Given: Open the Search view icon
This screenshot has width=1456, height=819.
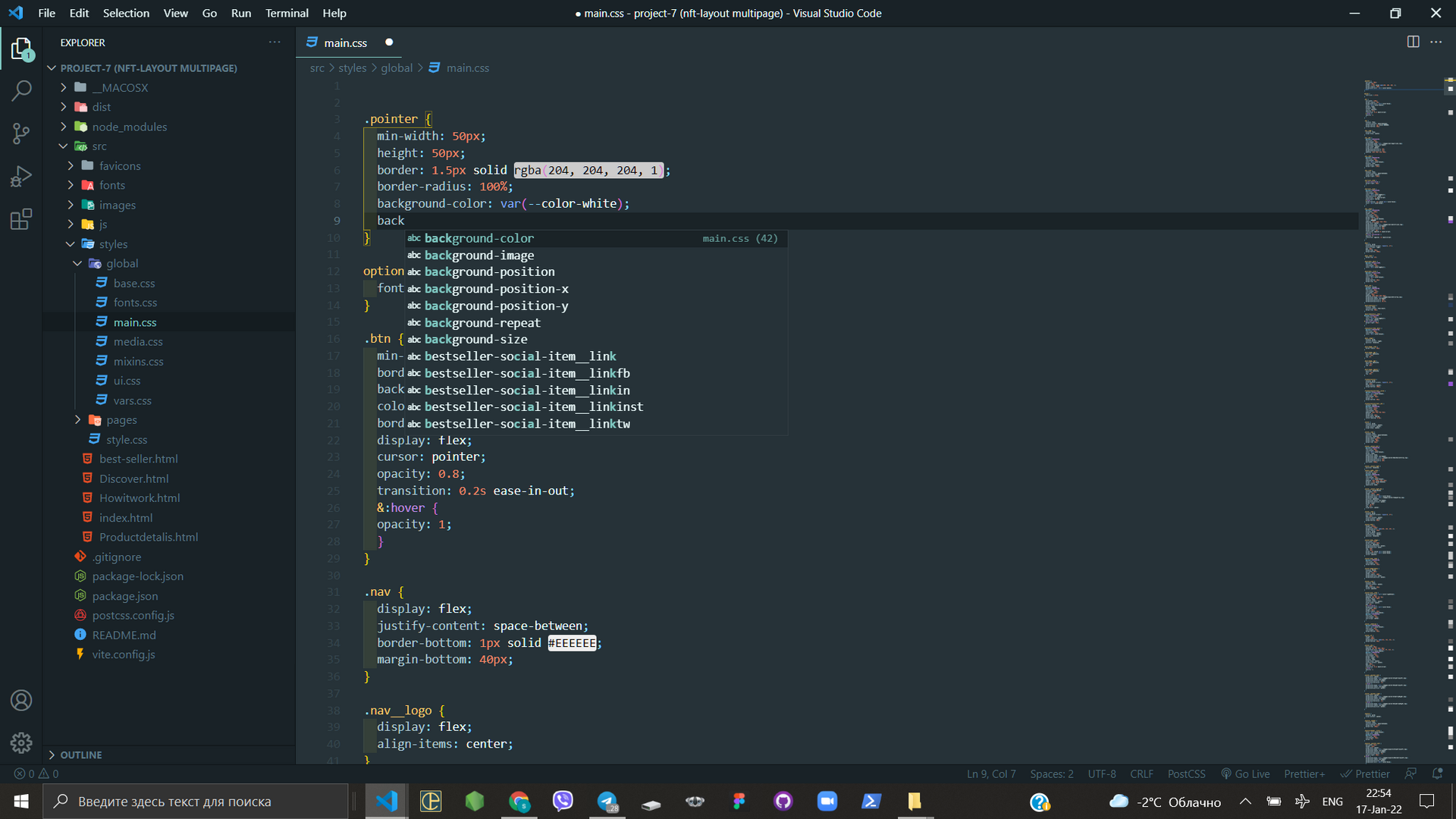Looking at the screenshot, I should [x=21, y=91].
